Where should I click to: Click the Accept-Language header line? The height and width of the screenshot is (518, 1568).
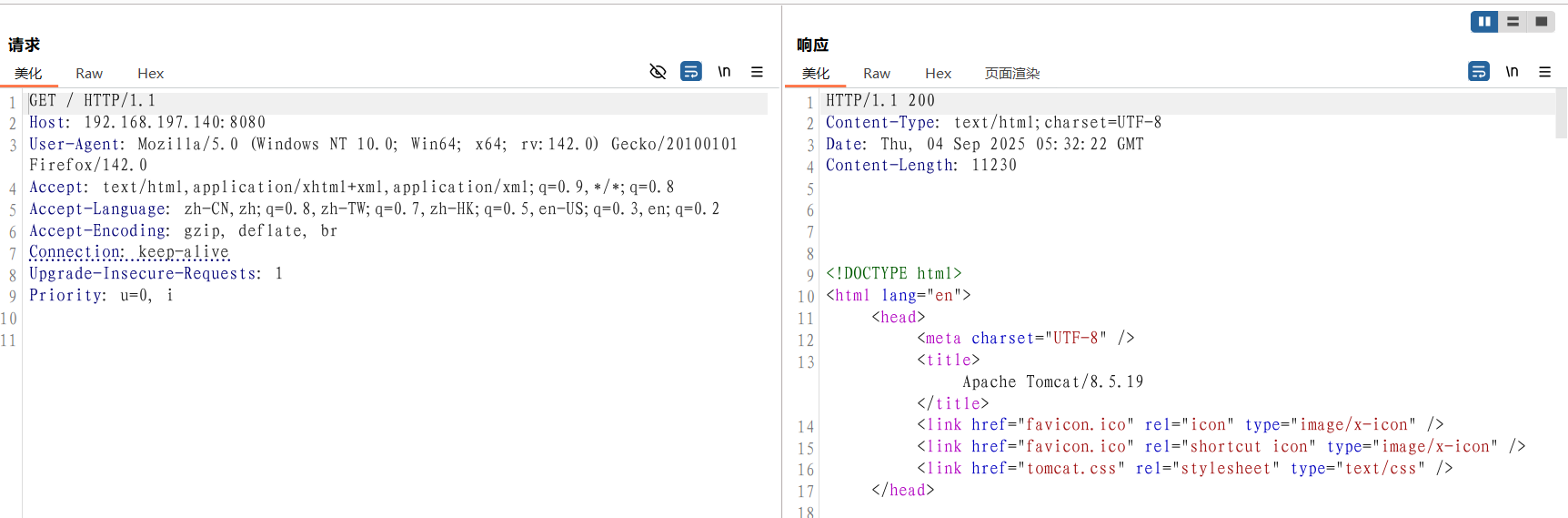click(374, 209)
